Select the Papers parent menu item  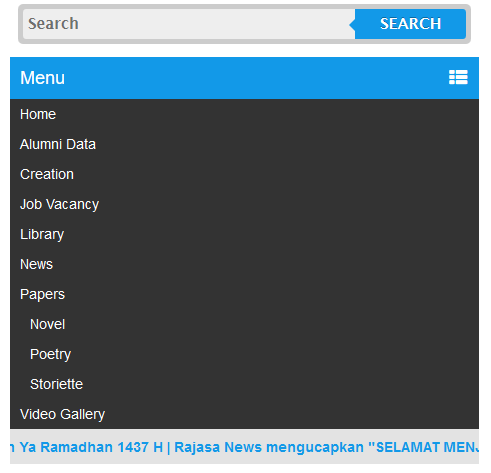point(244,294)
